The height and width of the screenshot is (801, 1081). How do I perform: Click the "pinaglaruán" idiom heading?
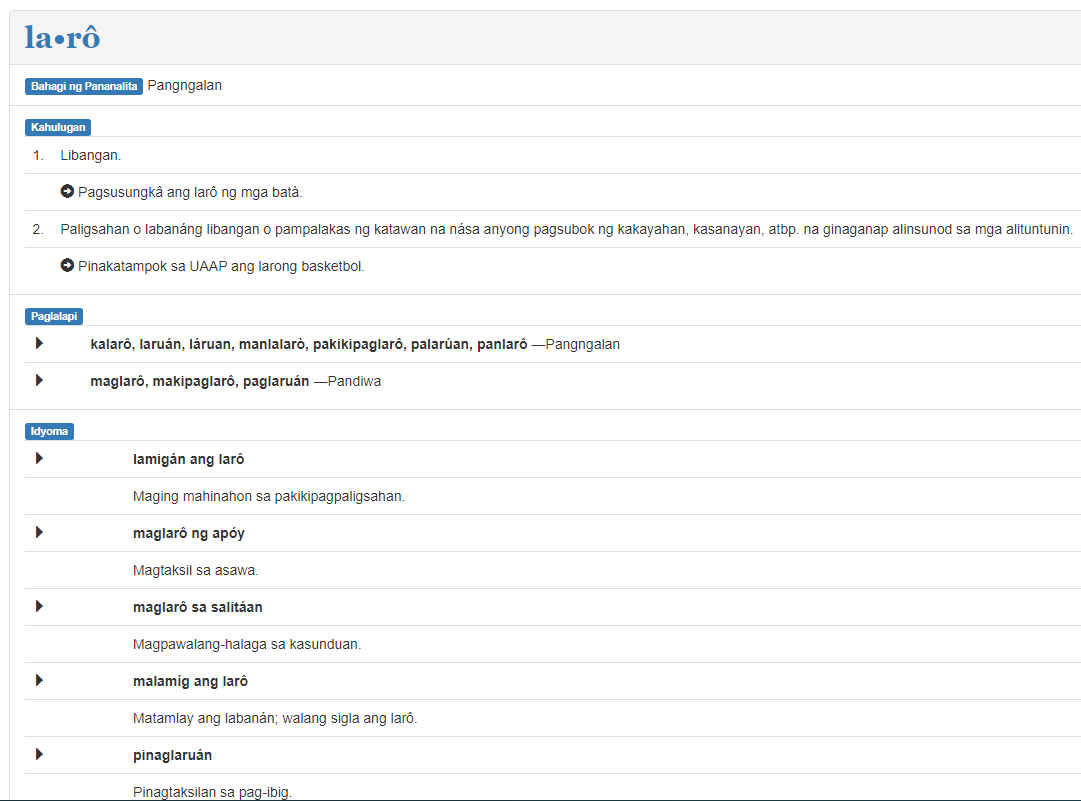pyautogui.click(x=172, y=755)
